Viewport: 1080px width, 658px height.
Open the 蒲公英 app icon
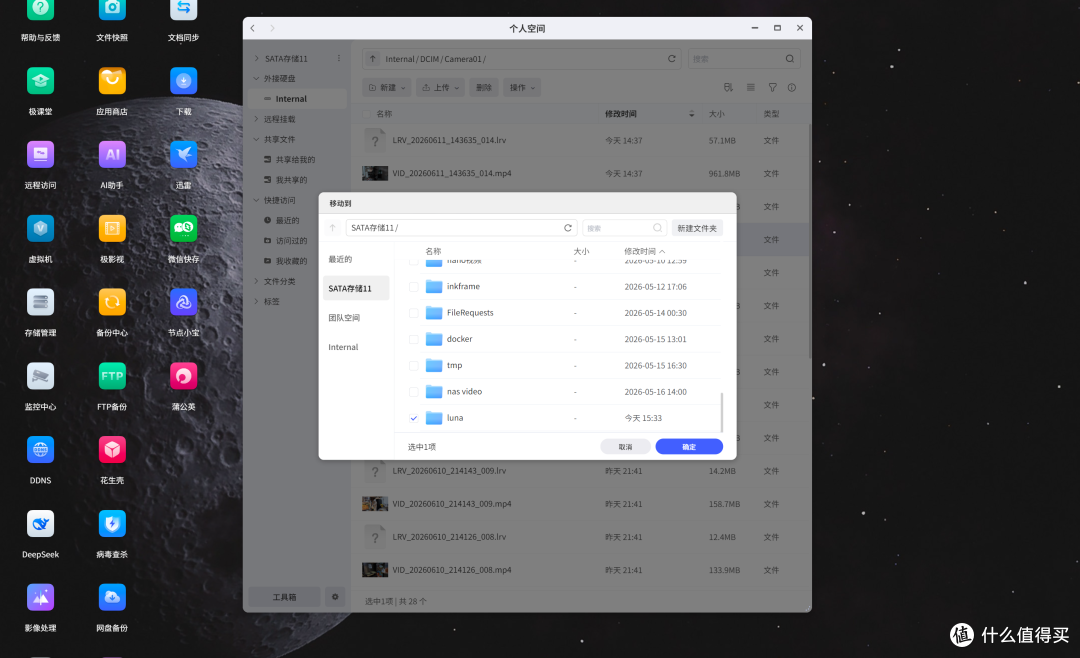183,376
